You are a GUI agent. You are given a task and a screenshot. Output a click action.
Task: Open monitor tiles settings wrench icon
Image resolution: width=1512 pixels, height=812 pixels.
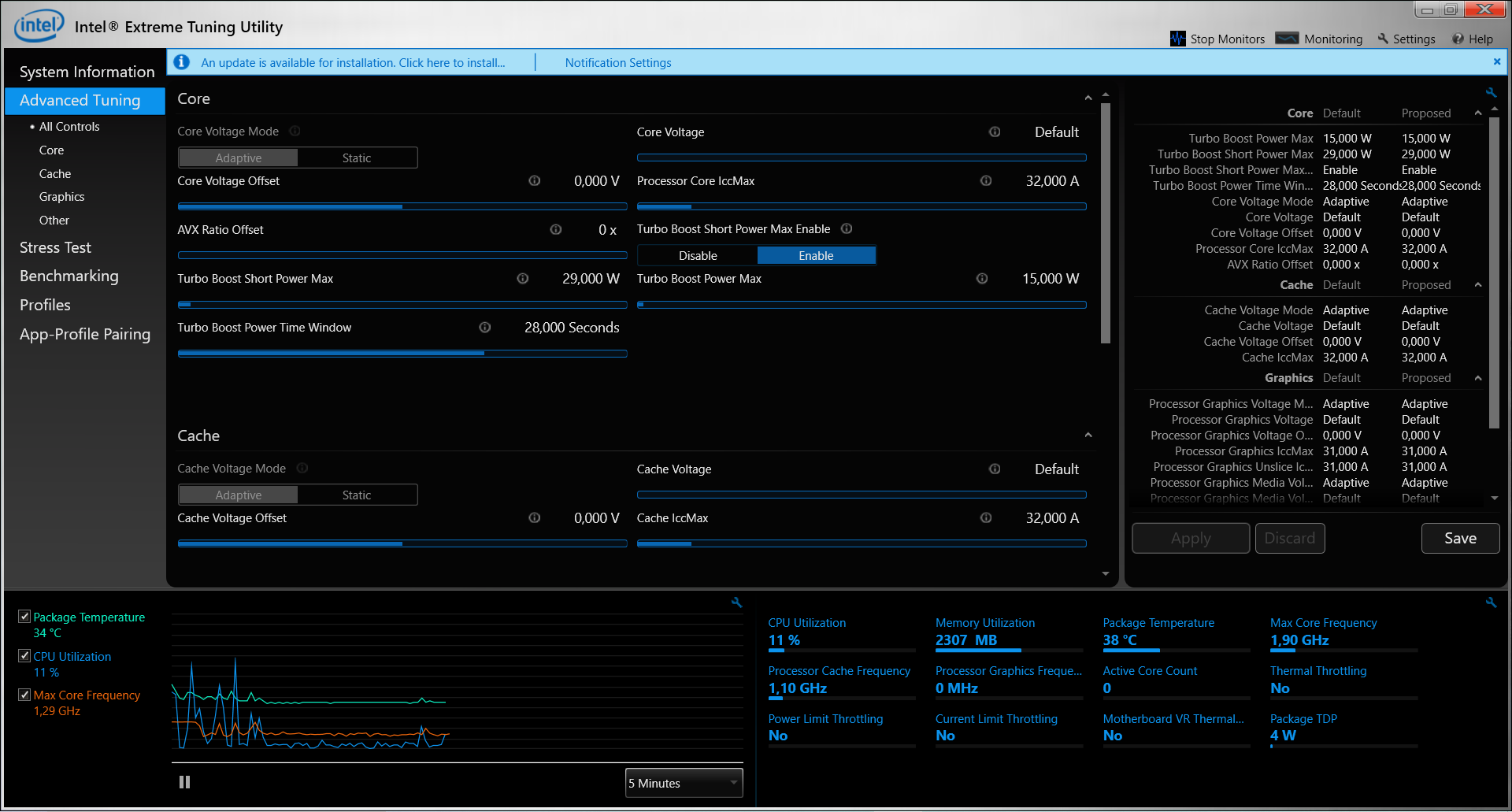tap(1491, 603)
